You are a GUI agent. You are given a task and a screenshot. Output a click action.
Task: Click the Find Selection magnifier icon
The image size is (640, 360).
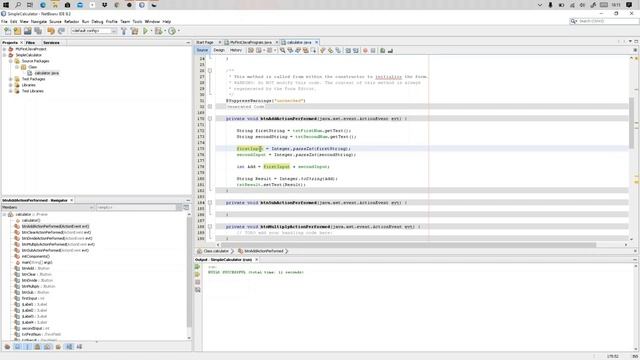[282, 51]
